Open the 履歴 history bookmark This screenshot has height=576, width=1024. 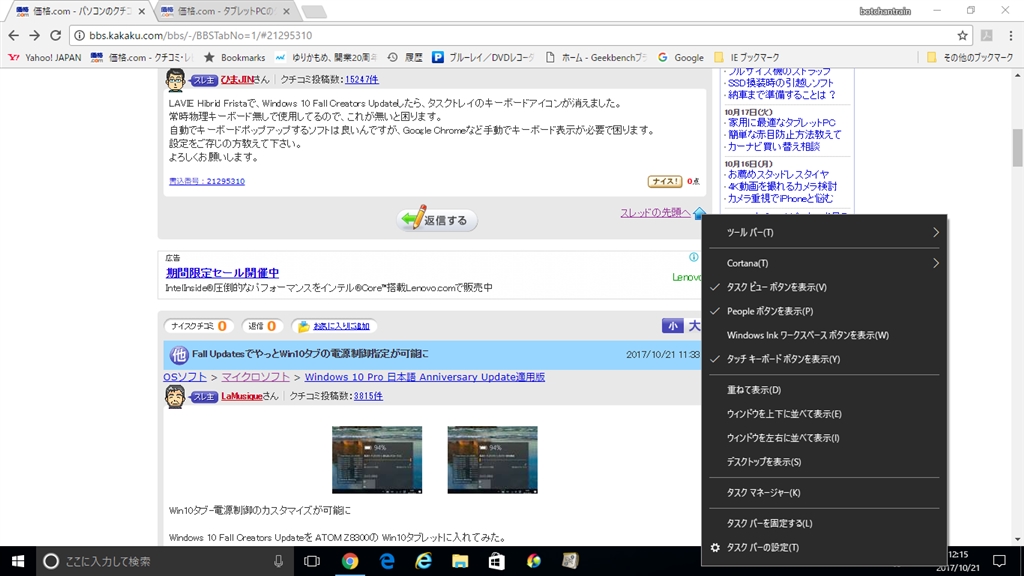(x=405, y=57)
